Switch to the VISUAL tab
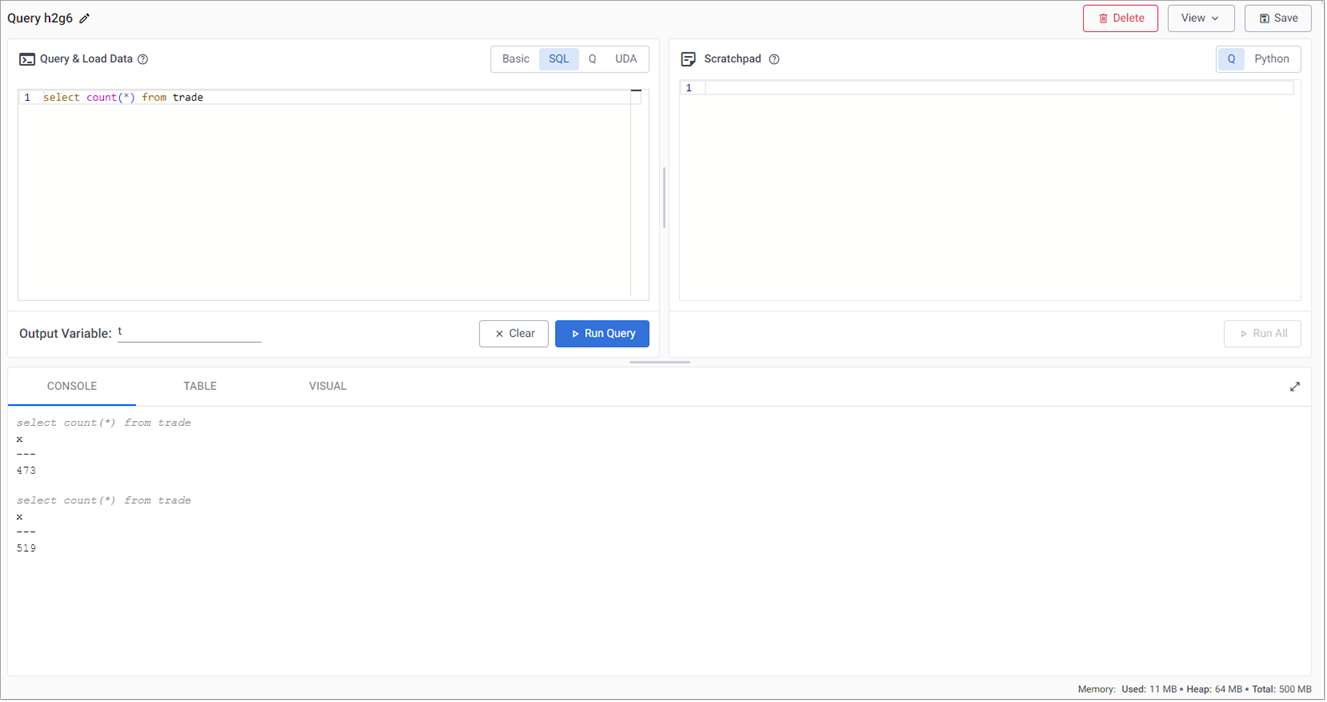Viewport: 1327px width, 702px height. click(x=328, y=386)
